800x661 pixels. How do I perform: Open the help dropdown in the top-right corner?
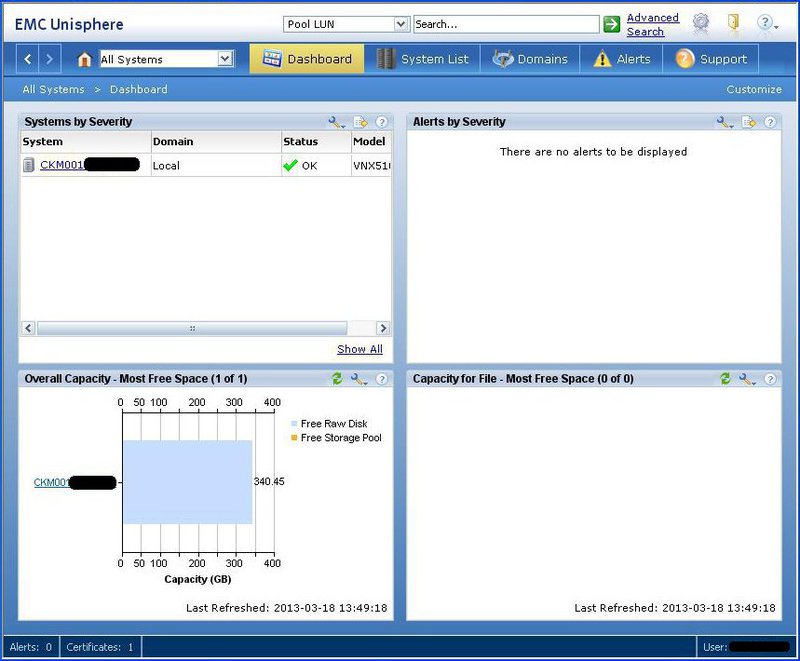tap(768, 22)
